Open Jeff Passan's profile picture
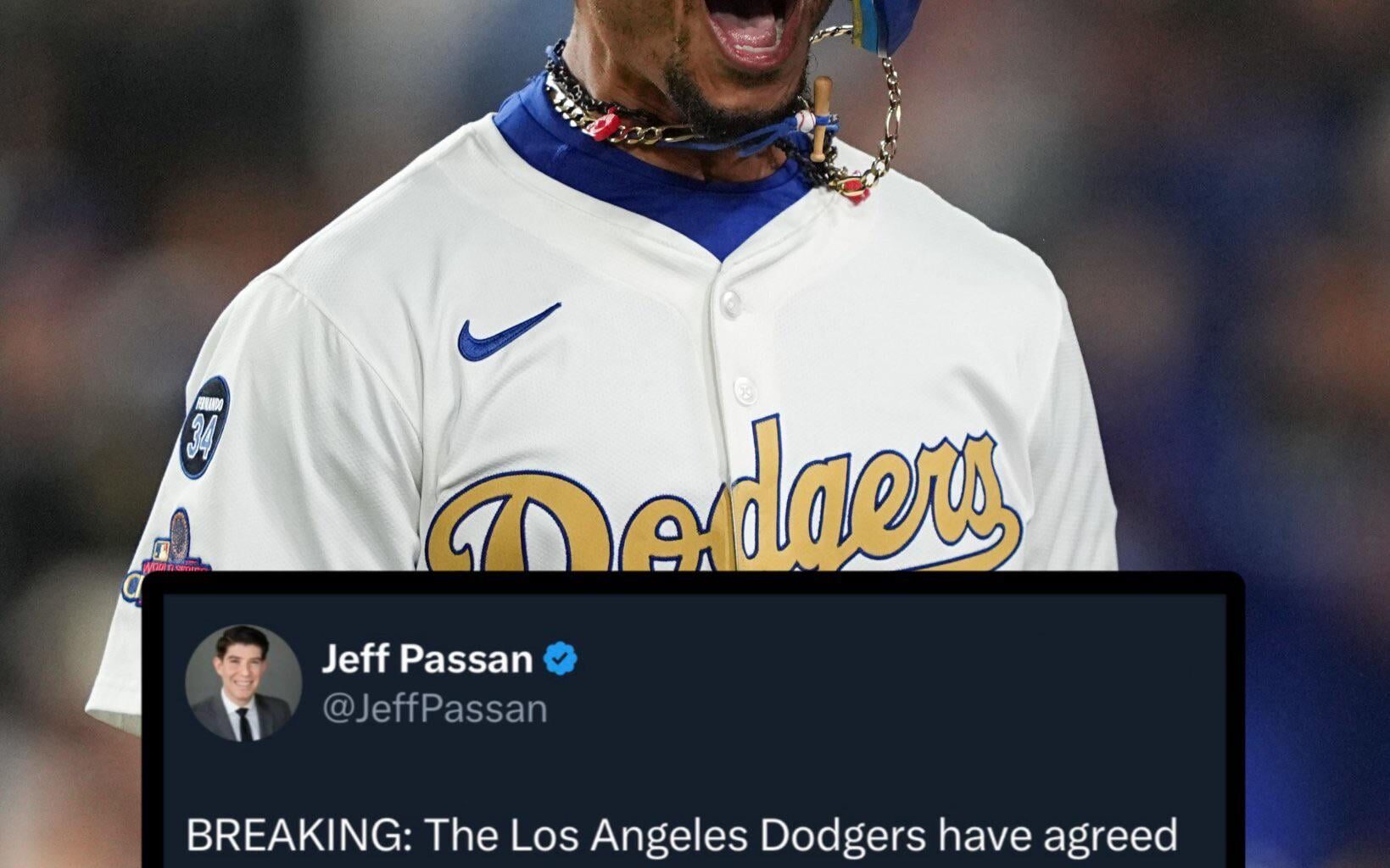 (x=243, y=683)
